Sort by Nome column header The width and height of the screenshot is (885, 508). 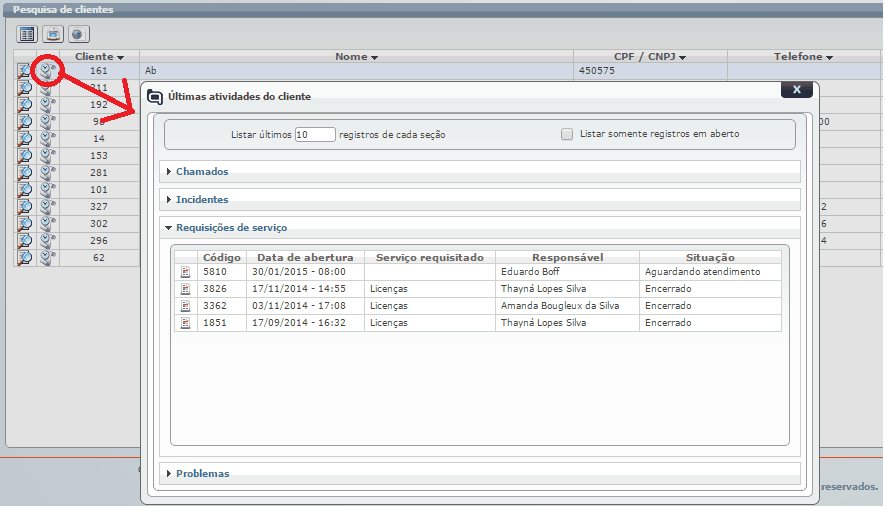coord(356,57)
